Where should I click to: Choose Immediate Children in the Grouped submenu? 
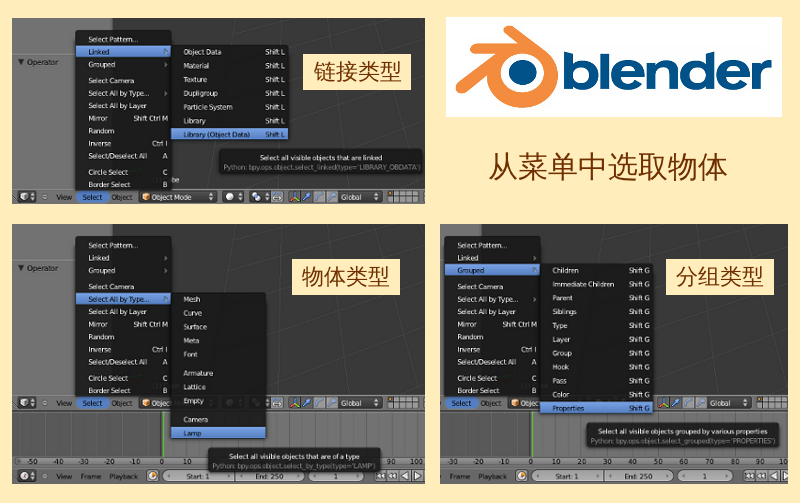tap(596, 284)
